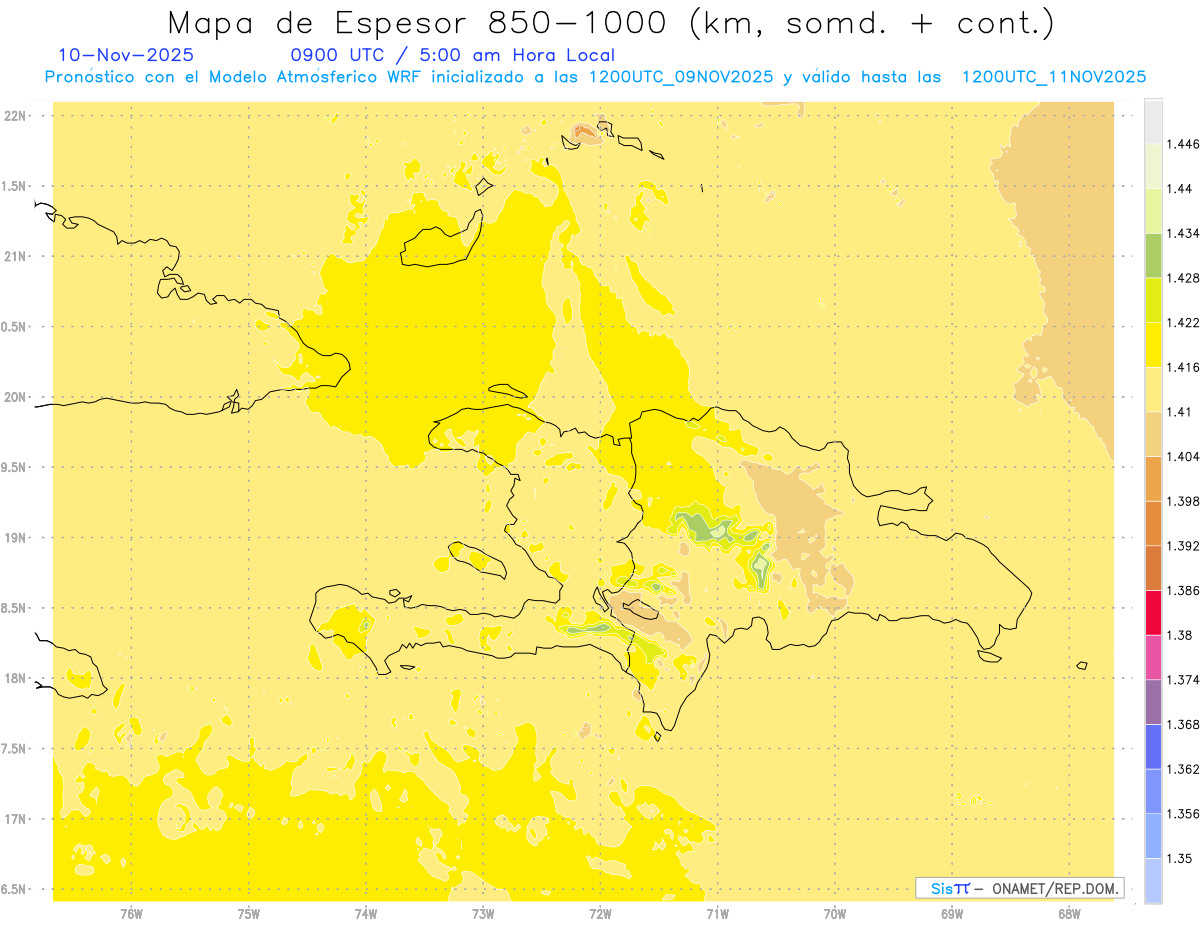The height and width of the screenshot is (927, 1200).
Task: Click the 19N latitude label
Action: (x=16, y=538)
